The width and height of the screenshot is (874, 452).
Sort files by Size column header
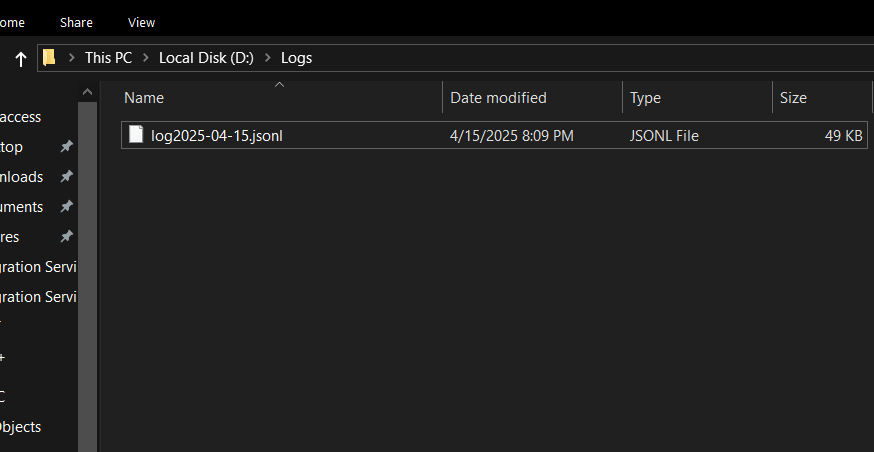point(793,98)
